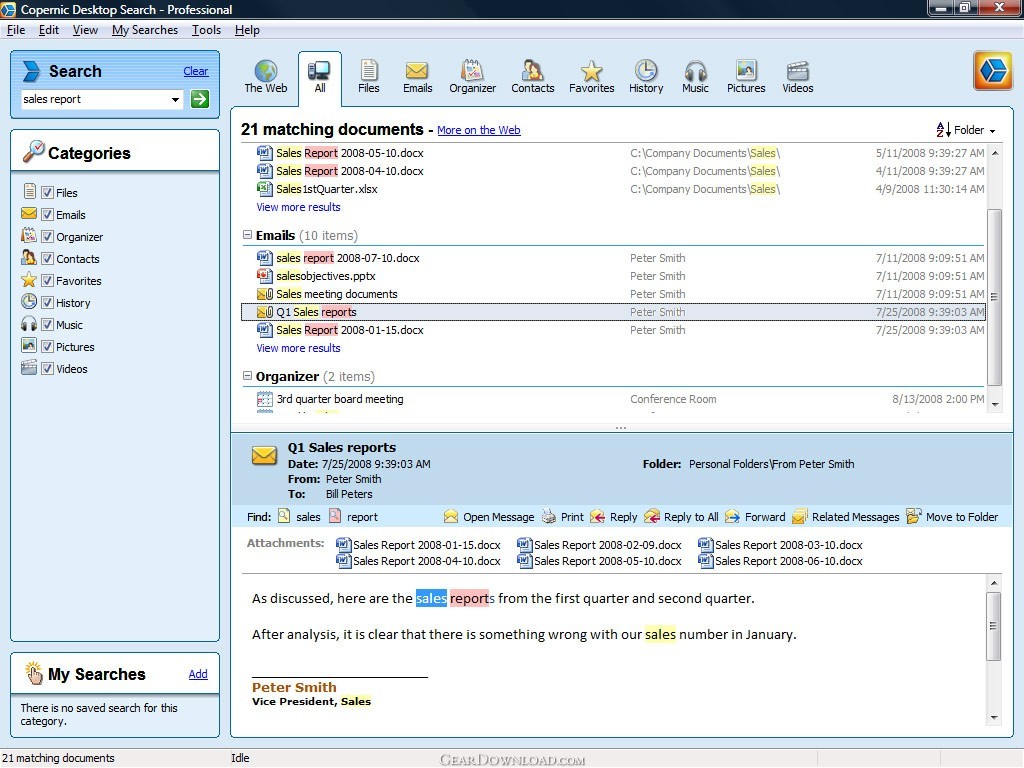This screenshot has width=1024, height=768.
Task: Open the Tools menu
Action: pos(206,30)
